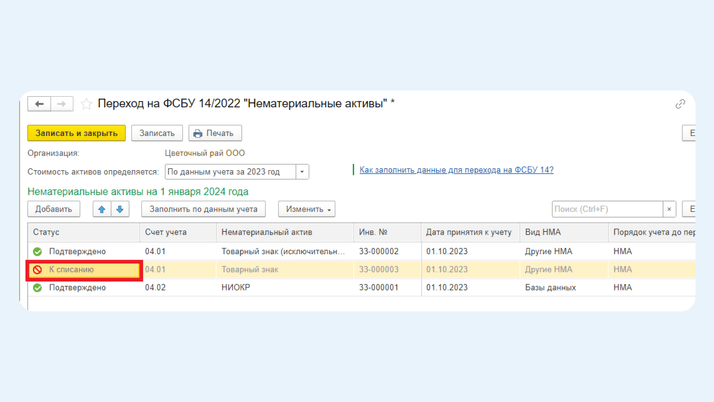714x402 pixels.
Task: Sort by Счет учета column header
Action: [x=178, y=232]
